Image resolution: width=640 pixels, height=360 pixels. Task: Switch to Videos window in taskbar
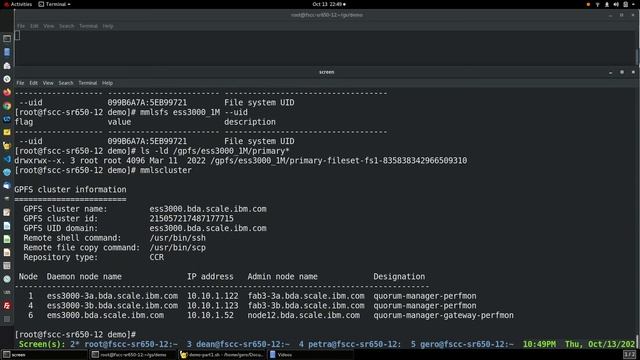click(x=310, y=355)
